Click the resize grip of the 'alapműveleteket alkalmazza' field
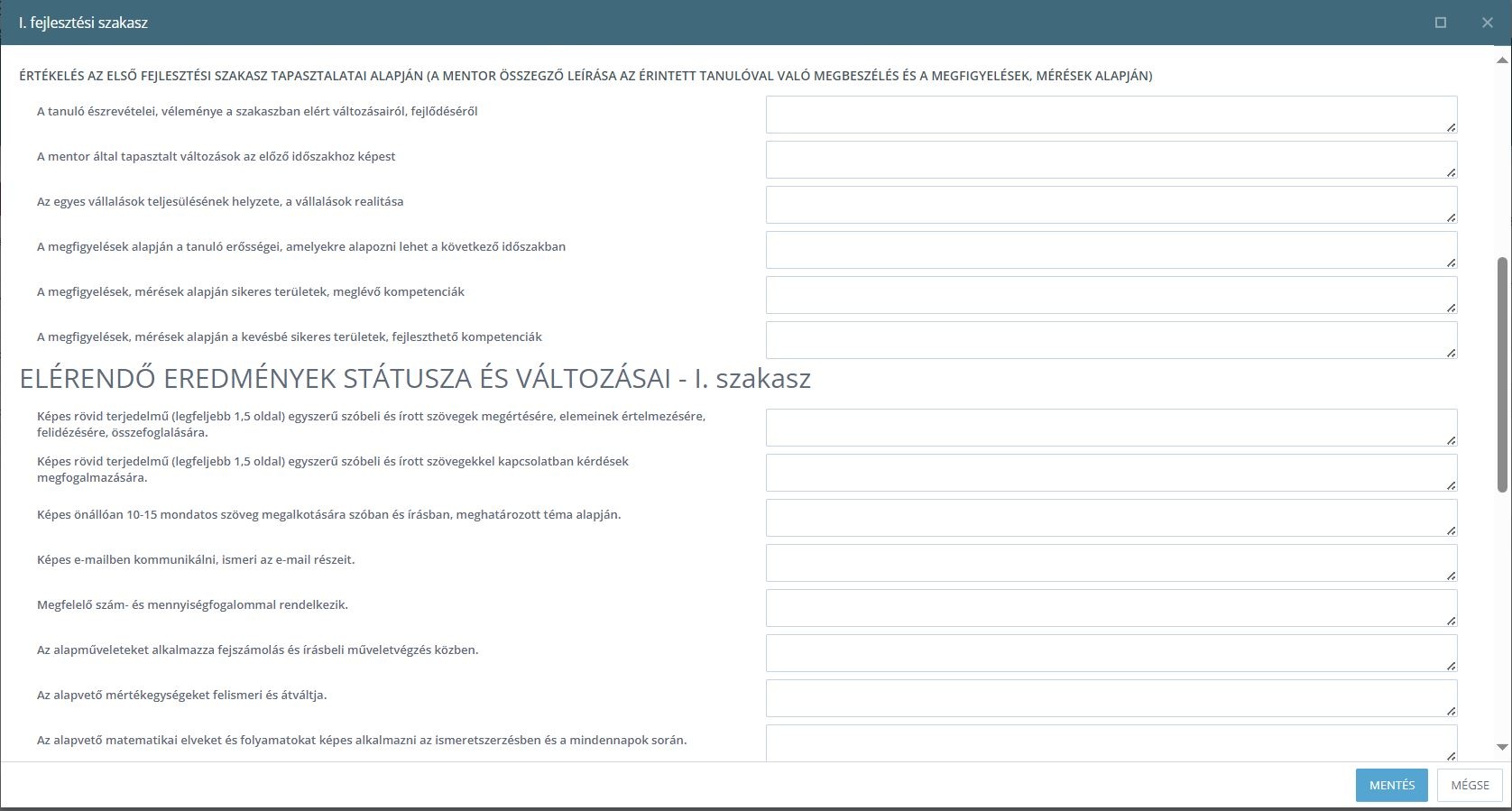Screen dimensions: 1512x811 coord(1451,666)
